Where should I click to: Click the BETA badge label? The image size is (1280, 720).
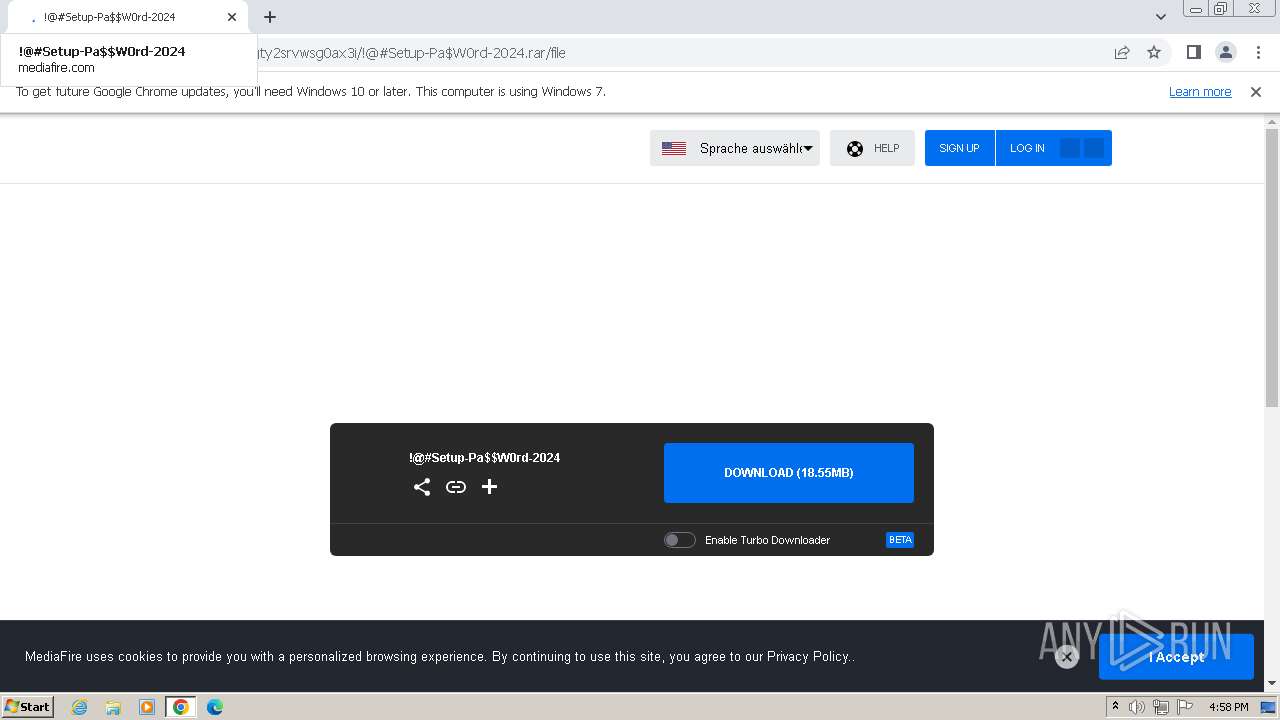point(900,540)
